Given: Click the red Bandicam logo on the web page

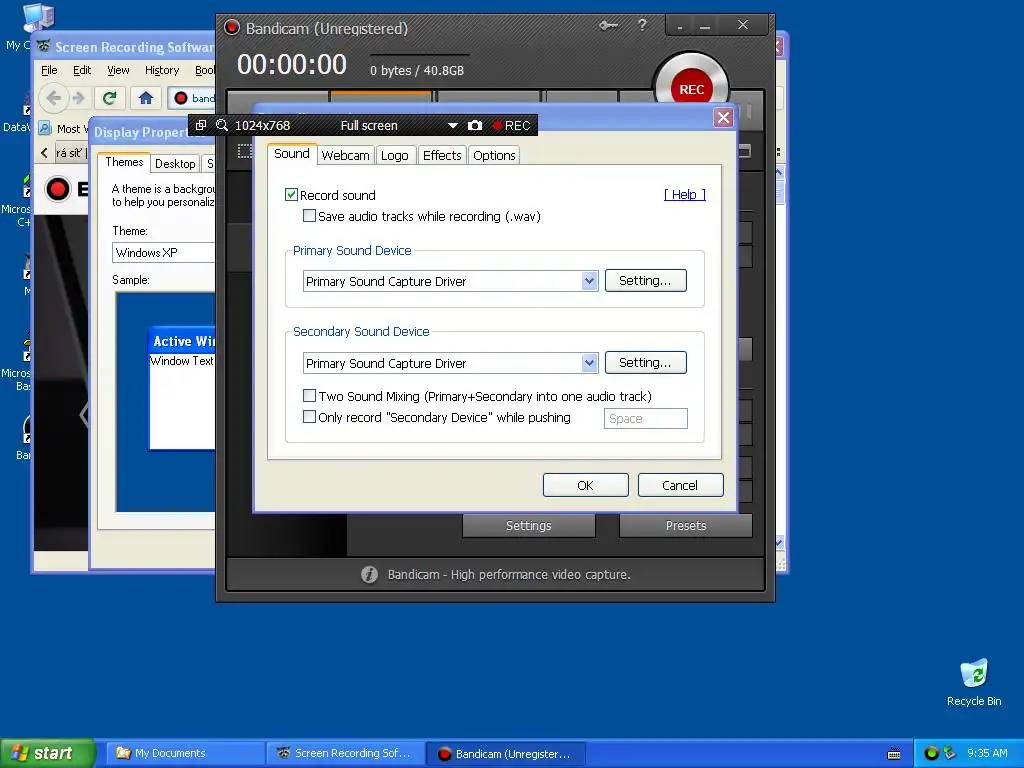Looking at the screenshot, I should point(57,189).
